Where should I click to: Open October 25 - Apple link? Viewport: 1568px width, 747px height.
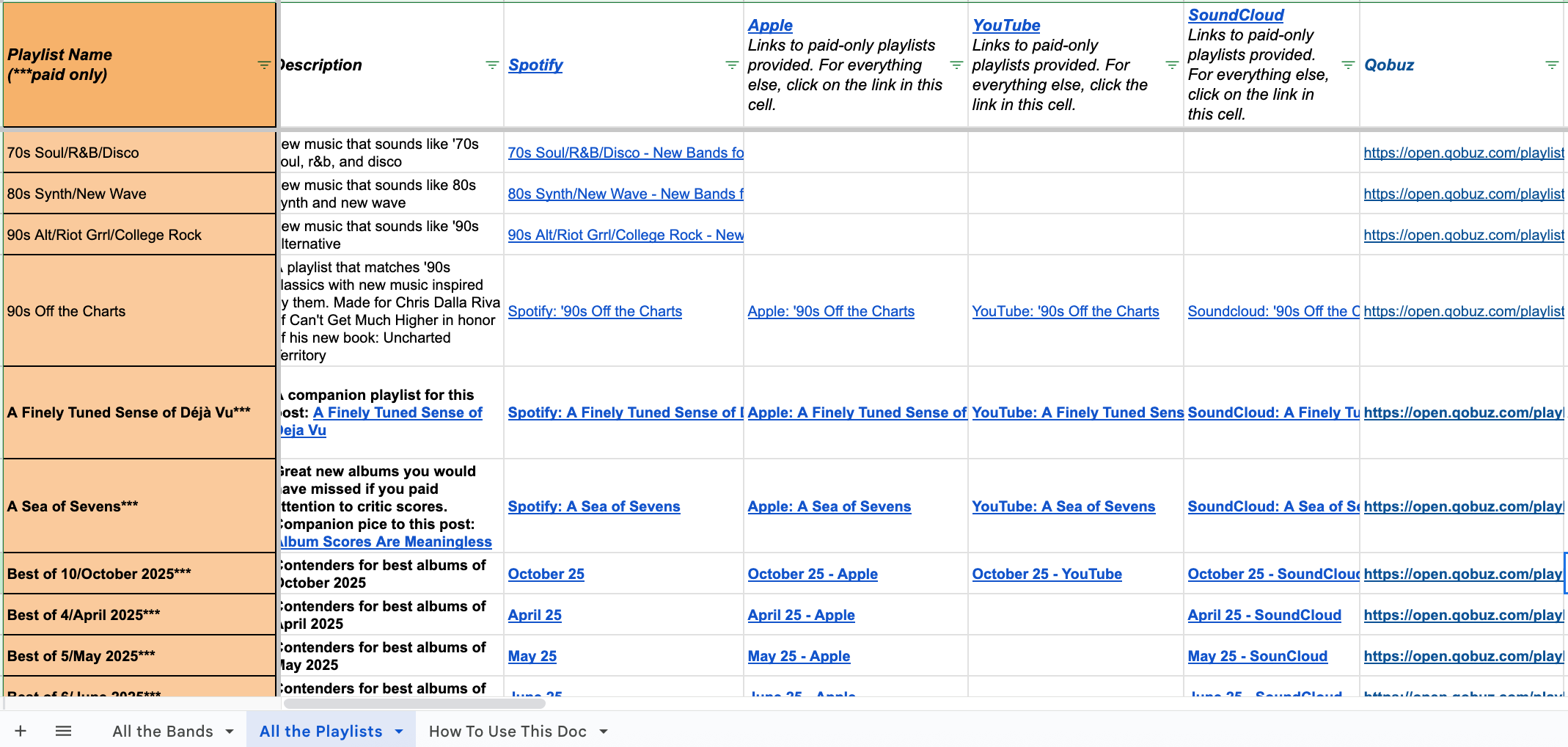click(813, 574)
